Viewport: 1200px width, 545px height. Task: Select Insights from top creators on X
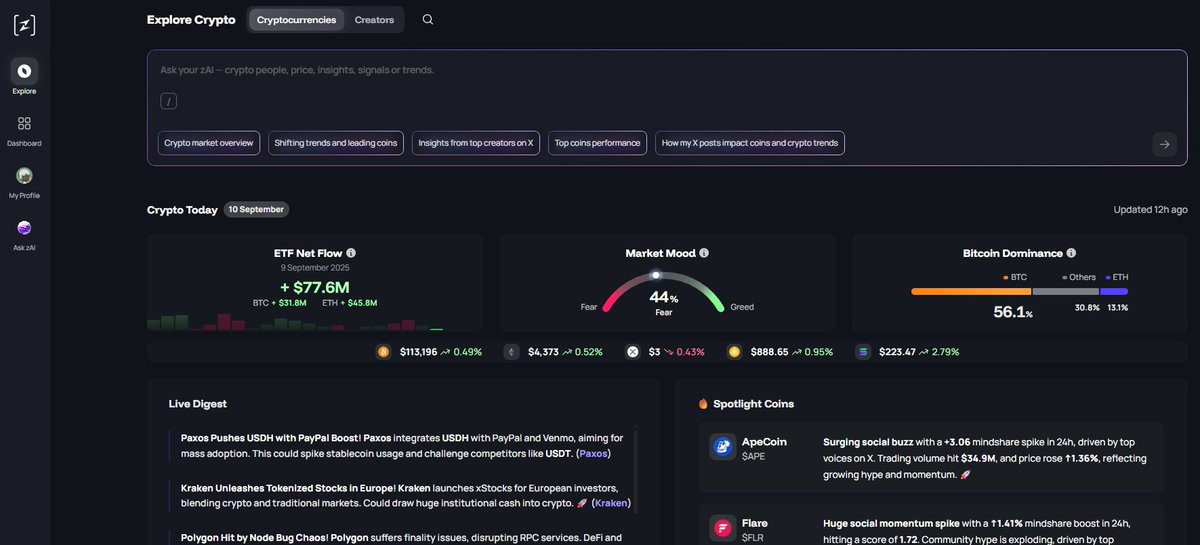[476, 143]
